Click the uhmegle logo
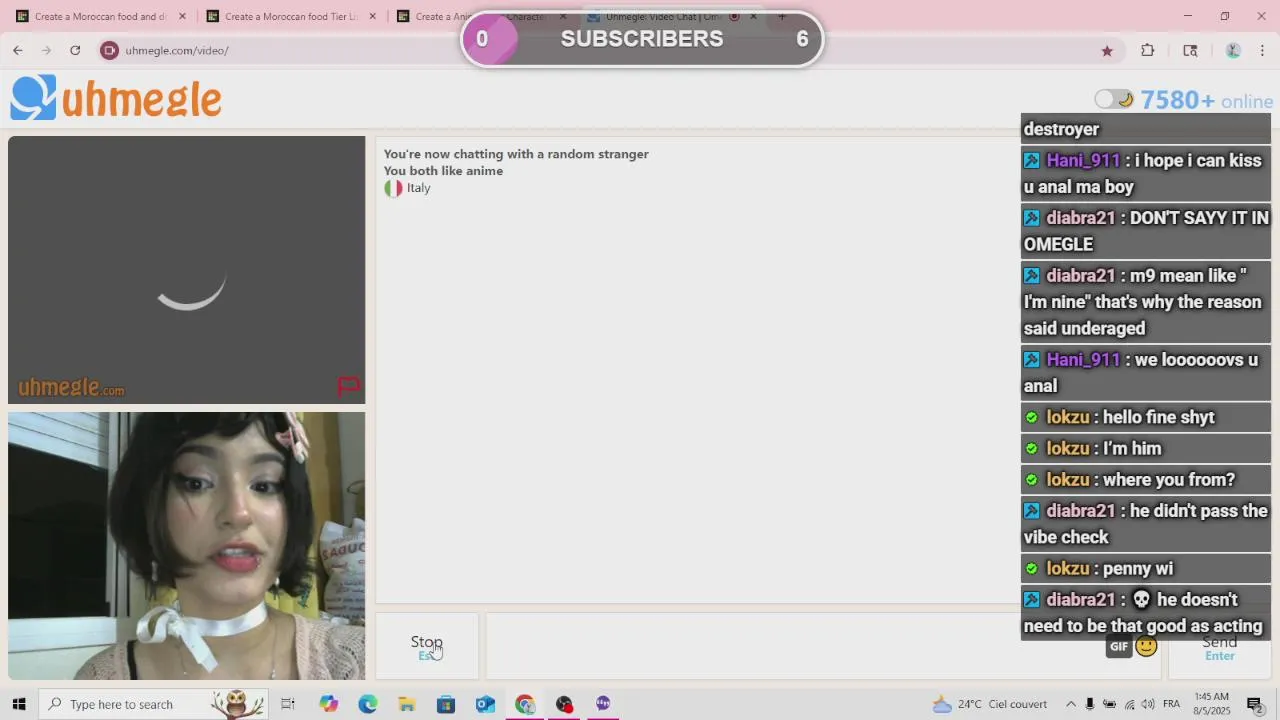The image size is (1280, 720). click(x=116, y=98)
